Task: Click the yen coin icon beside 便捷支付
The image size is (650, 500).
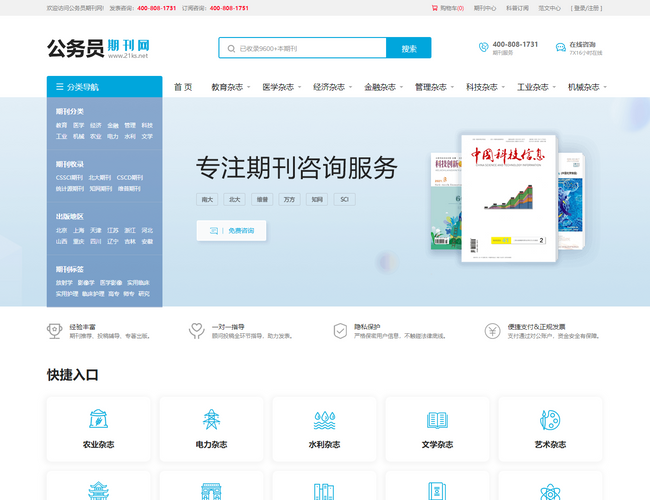Action: (x=492, y=331)
